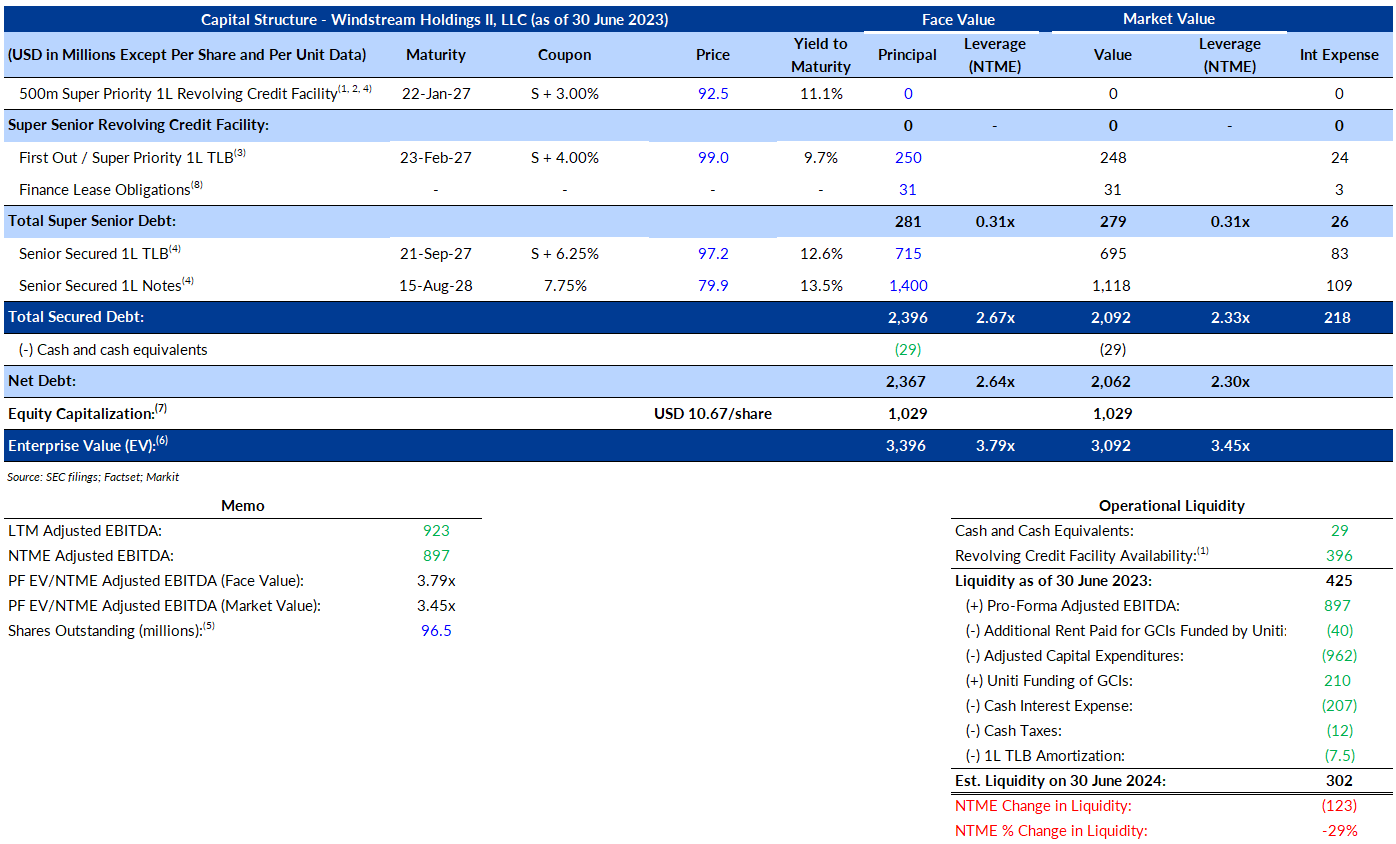Click the "Market Value" column group header

point(1169,19)
